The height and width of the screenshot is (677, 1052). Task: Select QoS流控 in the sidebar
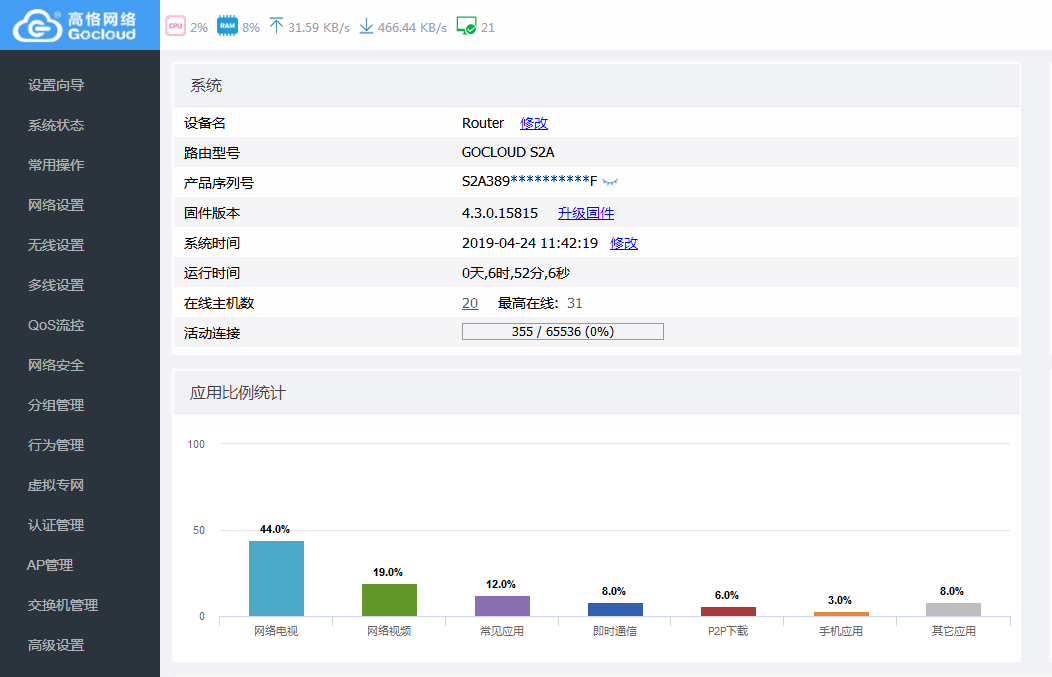click(x=56, y=325)
